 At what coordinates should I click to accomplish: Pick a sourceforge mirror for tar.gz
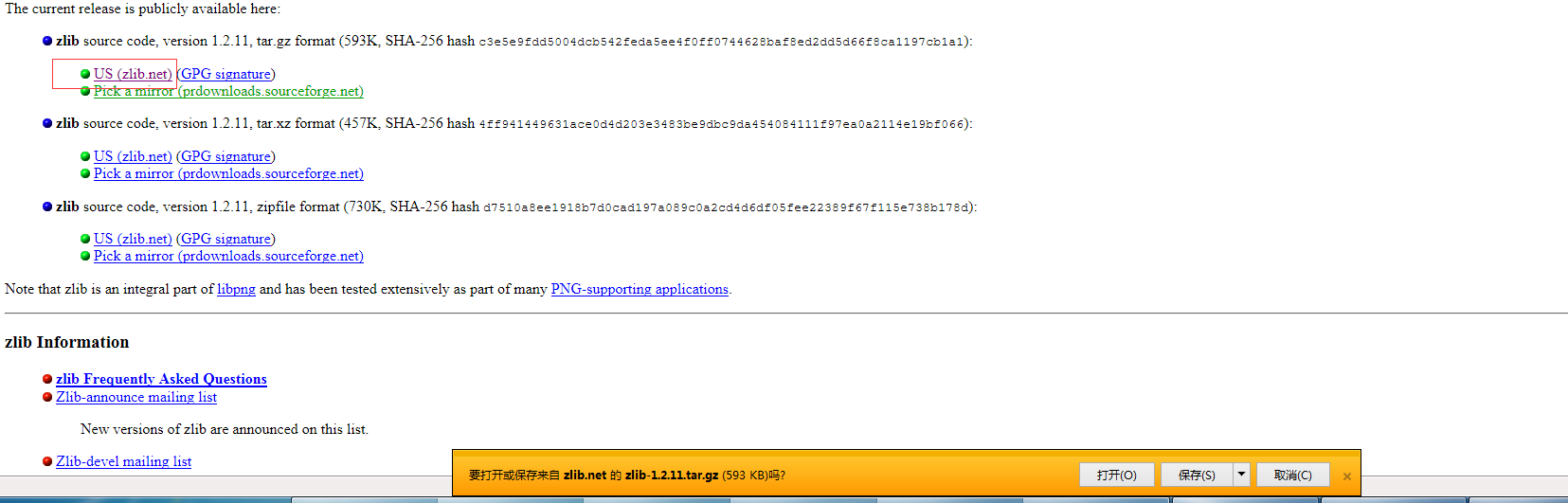[x=228, y=91]
